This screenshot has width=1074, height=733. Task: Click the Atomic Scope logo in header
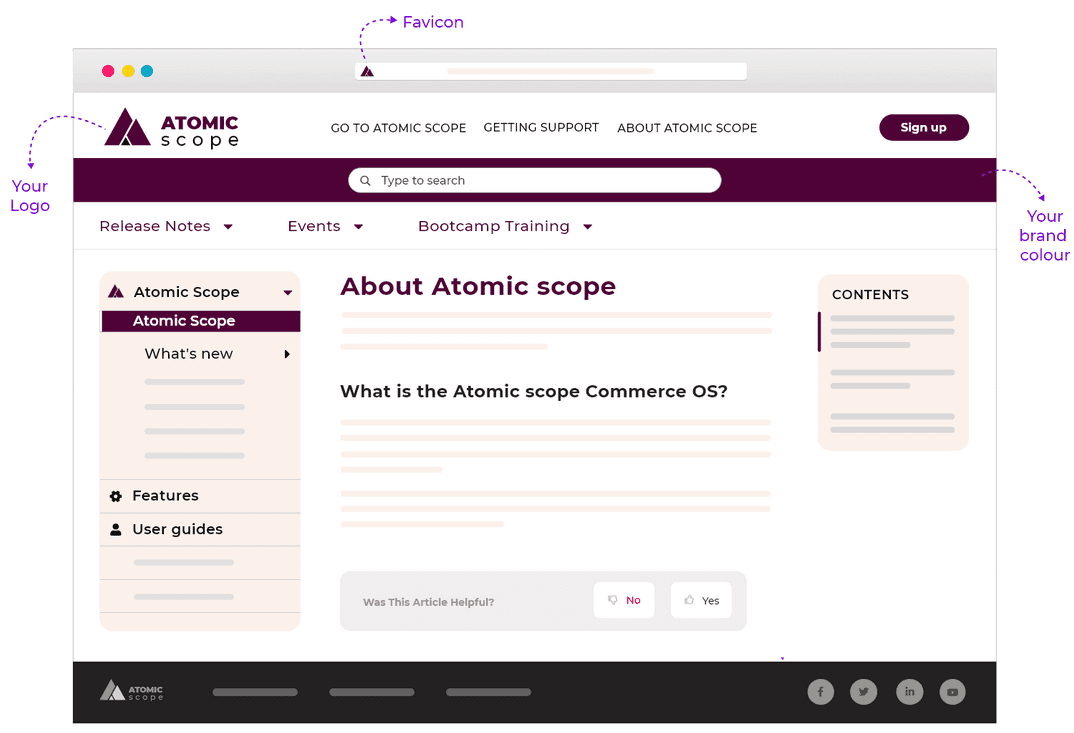171,128
